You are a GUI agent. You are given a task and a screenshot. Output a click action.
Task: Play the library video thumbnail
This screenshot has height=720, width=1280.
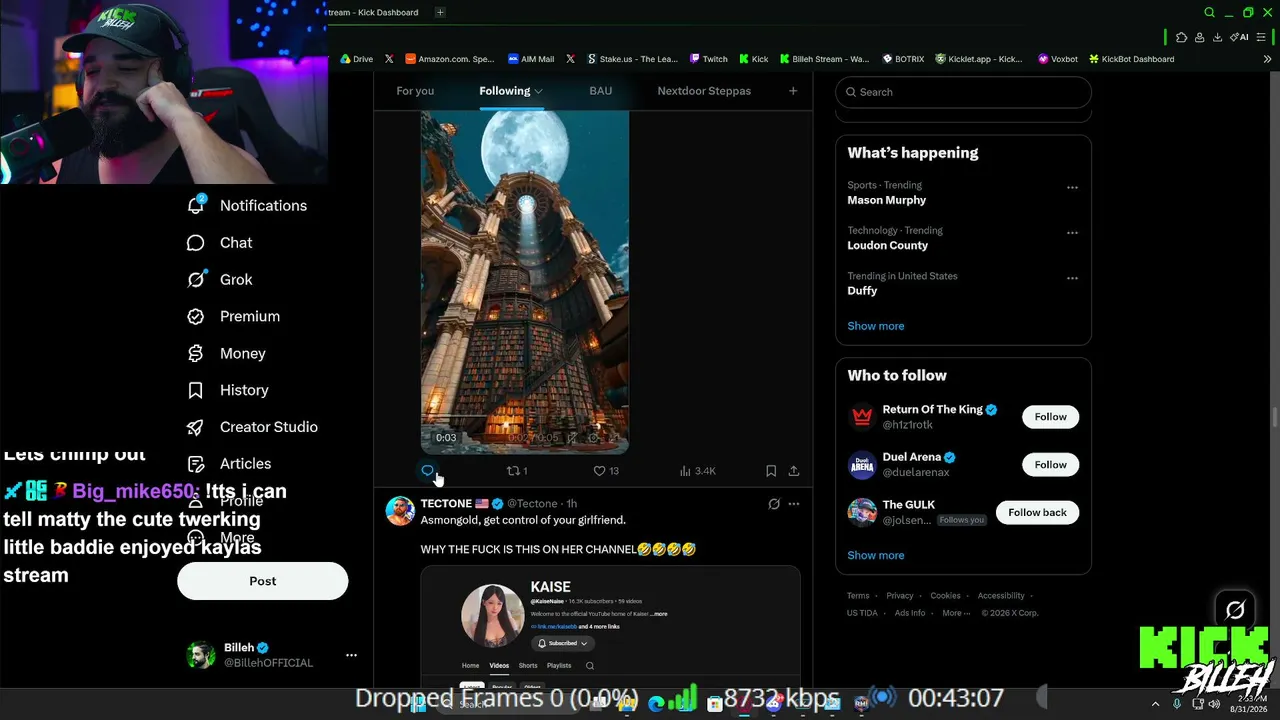[525, 282]
